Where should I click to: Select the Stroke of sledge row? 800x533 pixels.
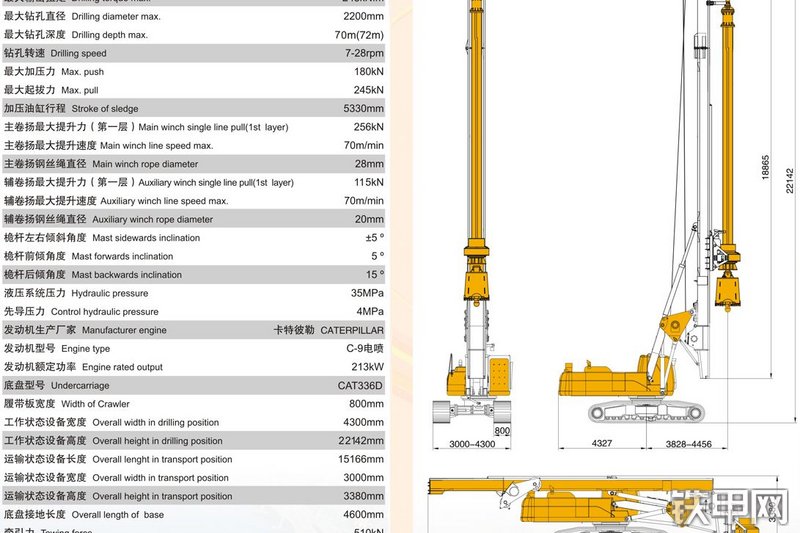click(x=193, y=108)
